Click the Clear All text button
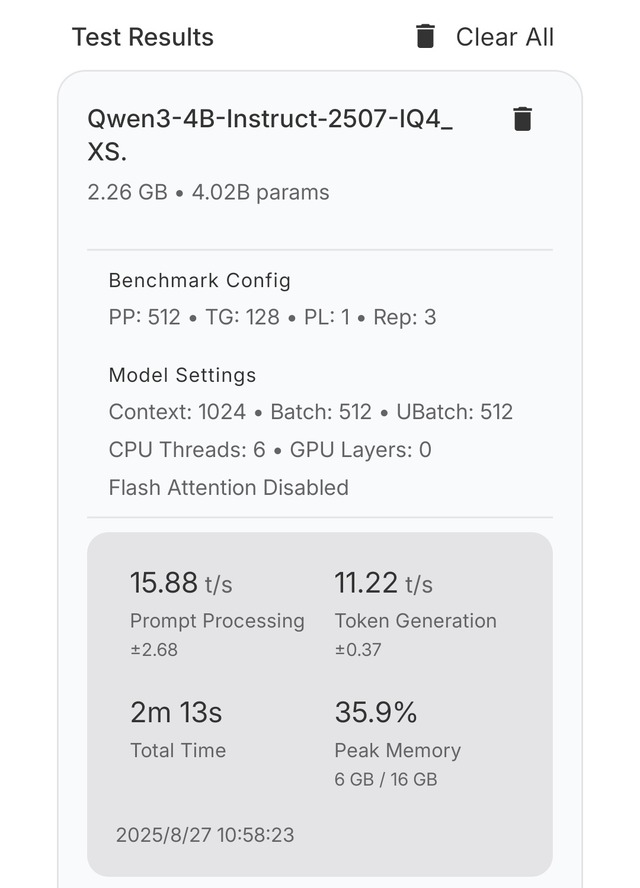Screen dimensions: 640x888 pos(505,37)
